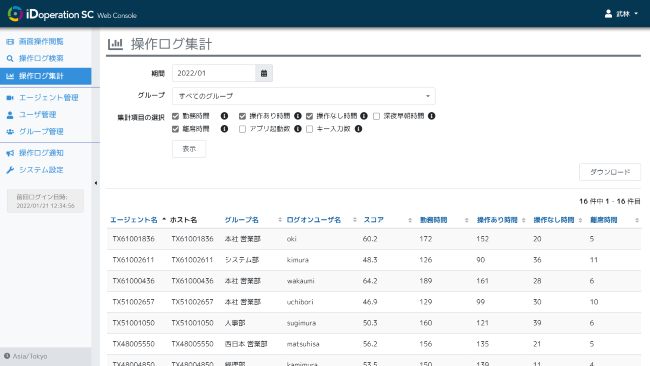Sort table by 離席時間 column header
The width and height of the screenshot is (650, 366).
[604, 220]
